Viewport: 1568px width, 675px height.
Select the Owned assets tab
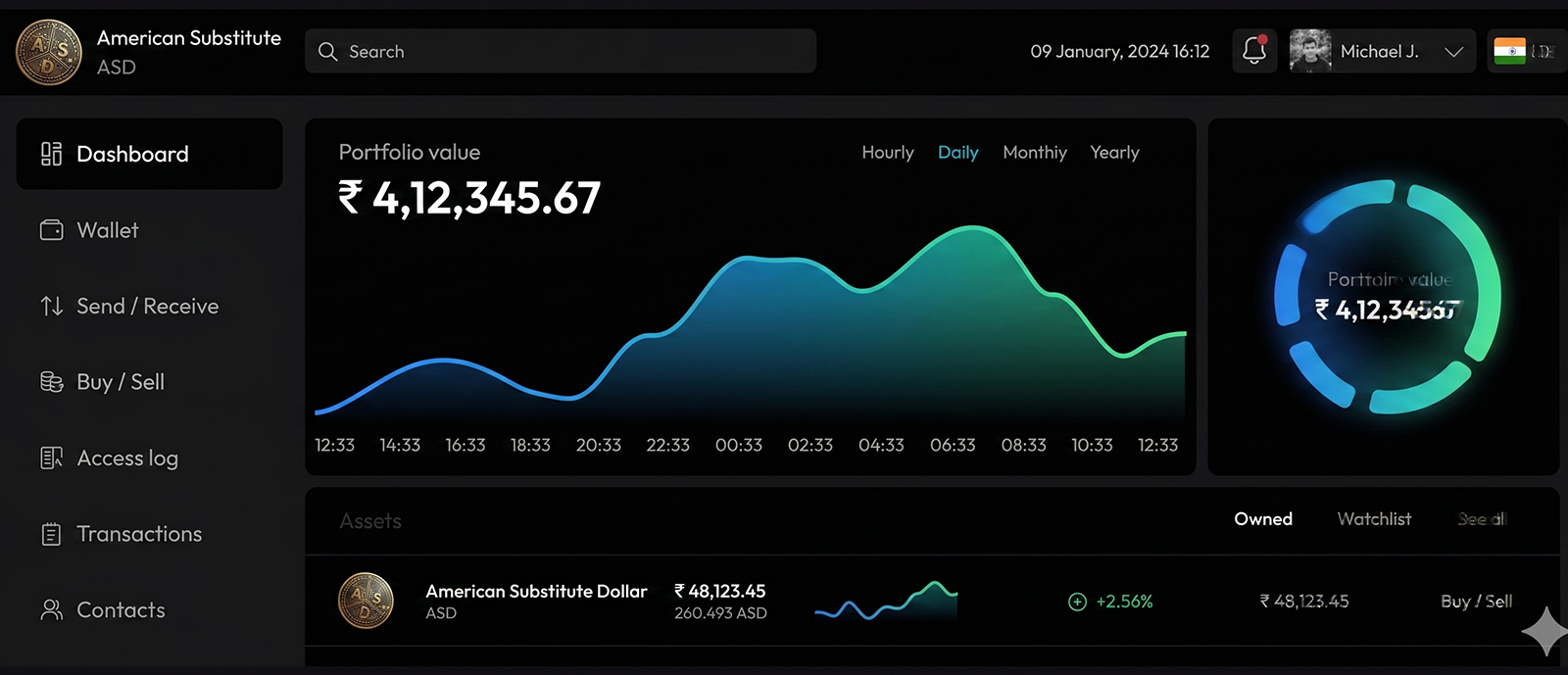pos(1262,519)
